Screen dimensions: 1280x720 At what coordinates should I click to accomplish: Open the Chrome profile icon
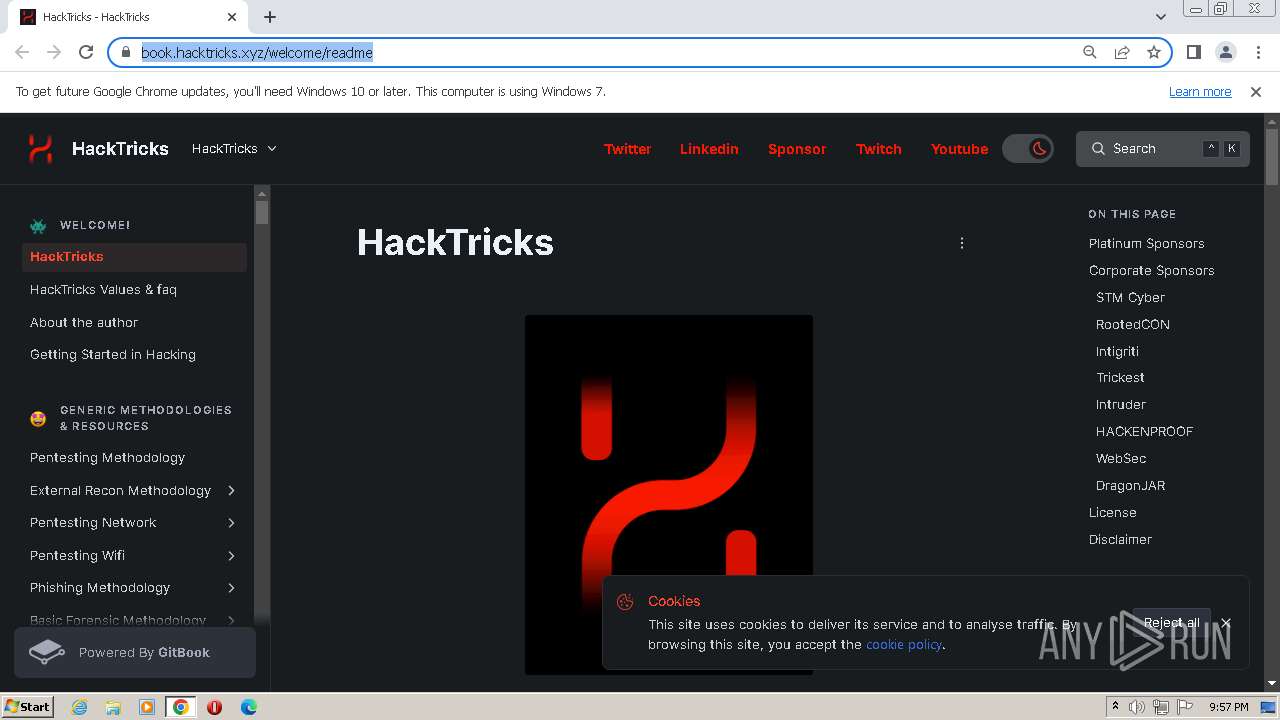[1225, 52]
